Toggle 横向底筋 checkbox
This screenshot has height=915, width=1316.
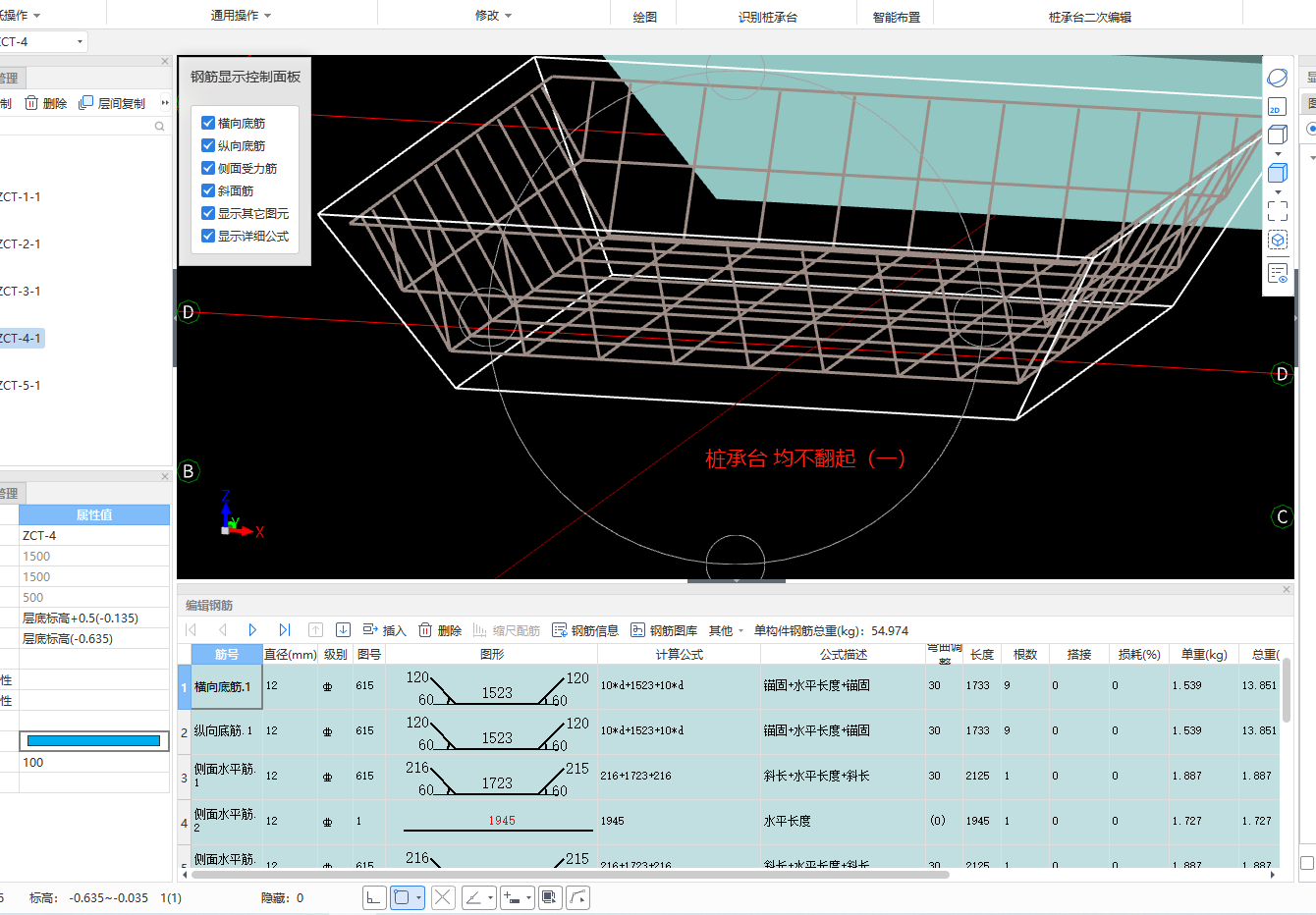208,123
